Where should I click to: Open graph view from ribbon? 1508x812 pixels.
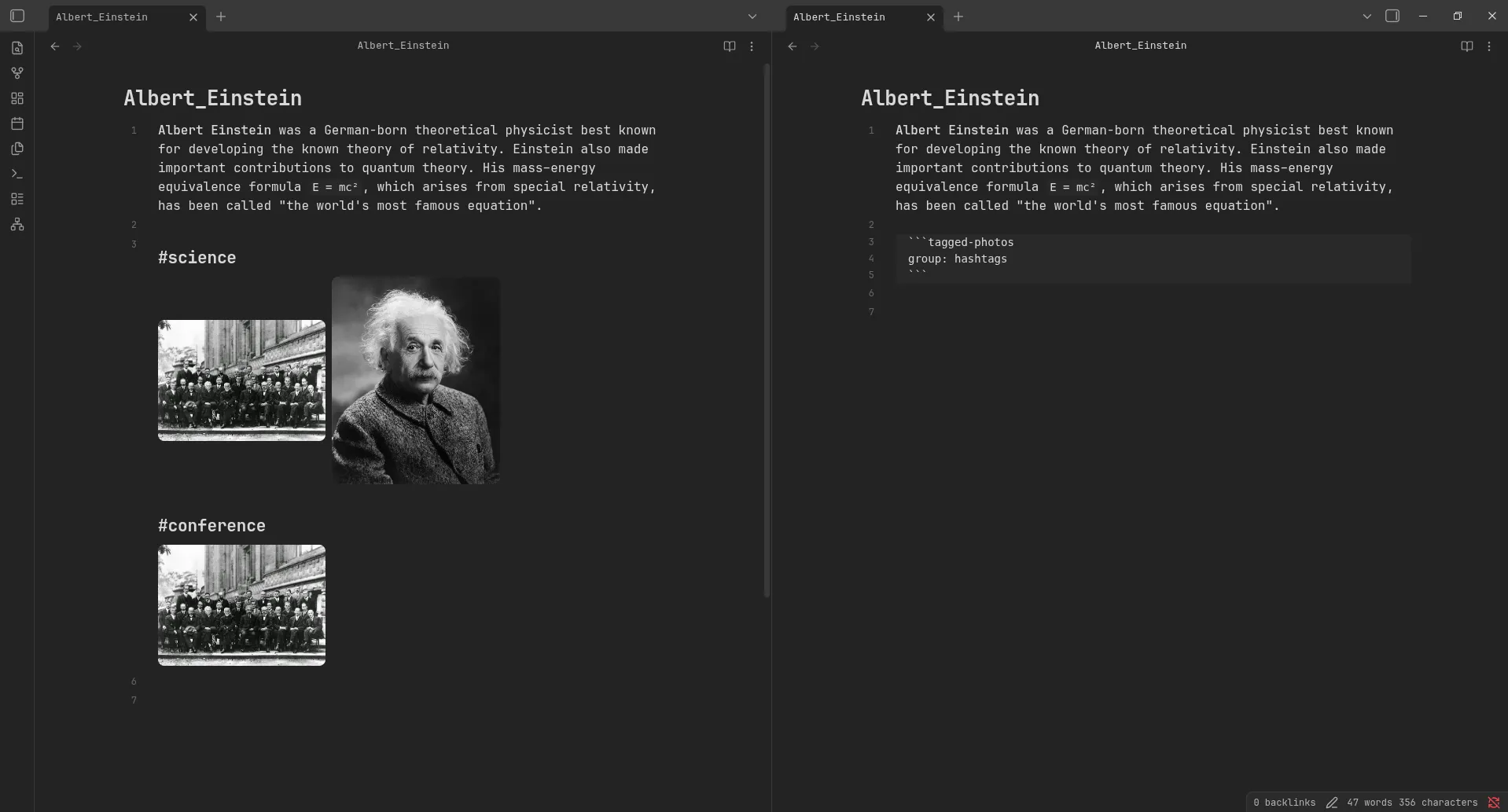[17, 73]
